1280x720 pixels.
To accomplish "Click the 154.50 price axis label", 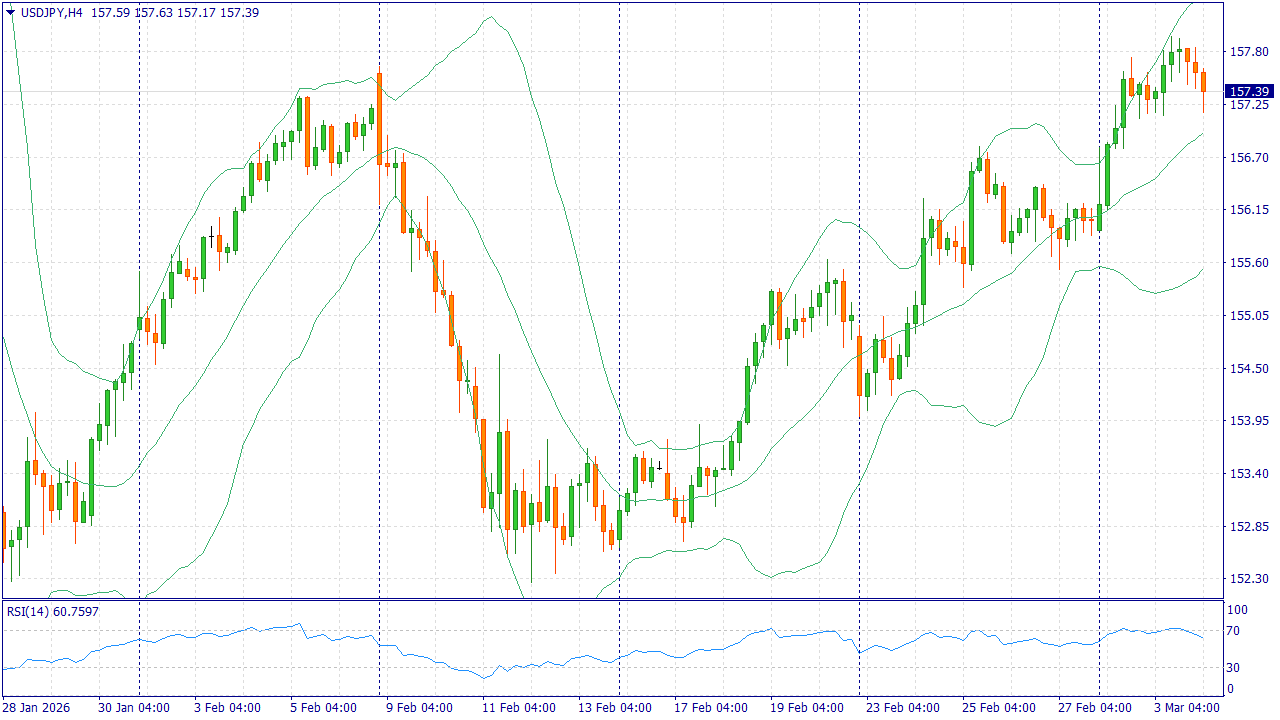I will pyautogui.click(x=1249, y=369).
